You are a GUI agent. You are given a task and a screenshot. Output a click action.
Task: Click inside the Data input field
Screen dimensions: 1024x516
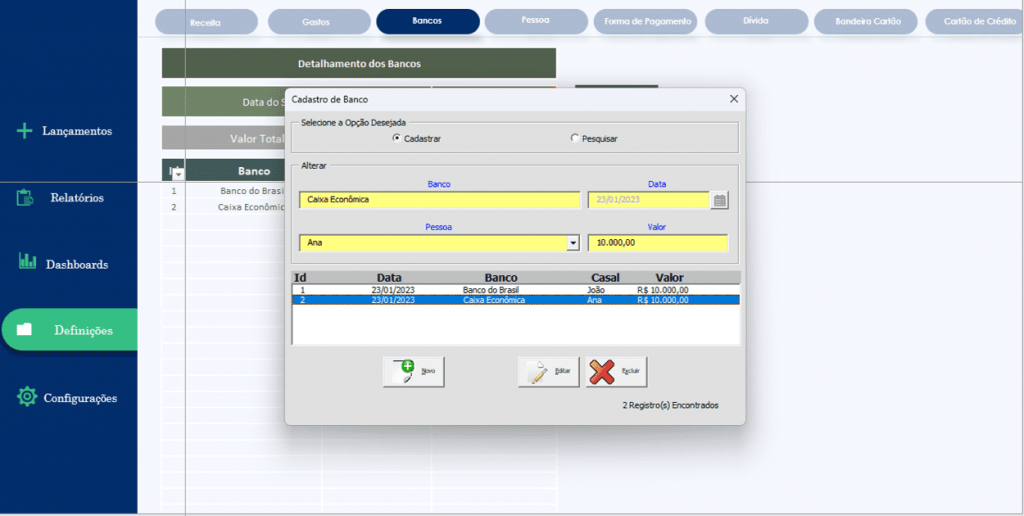click(648, 200)
